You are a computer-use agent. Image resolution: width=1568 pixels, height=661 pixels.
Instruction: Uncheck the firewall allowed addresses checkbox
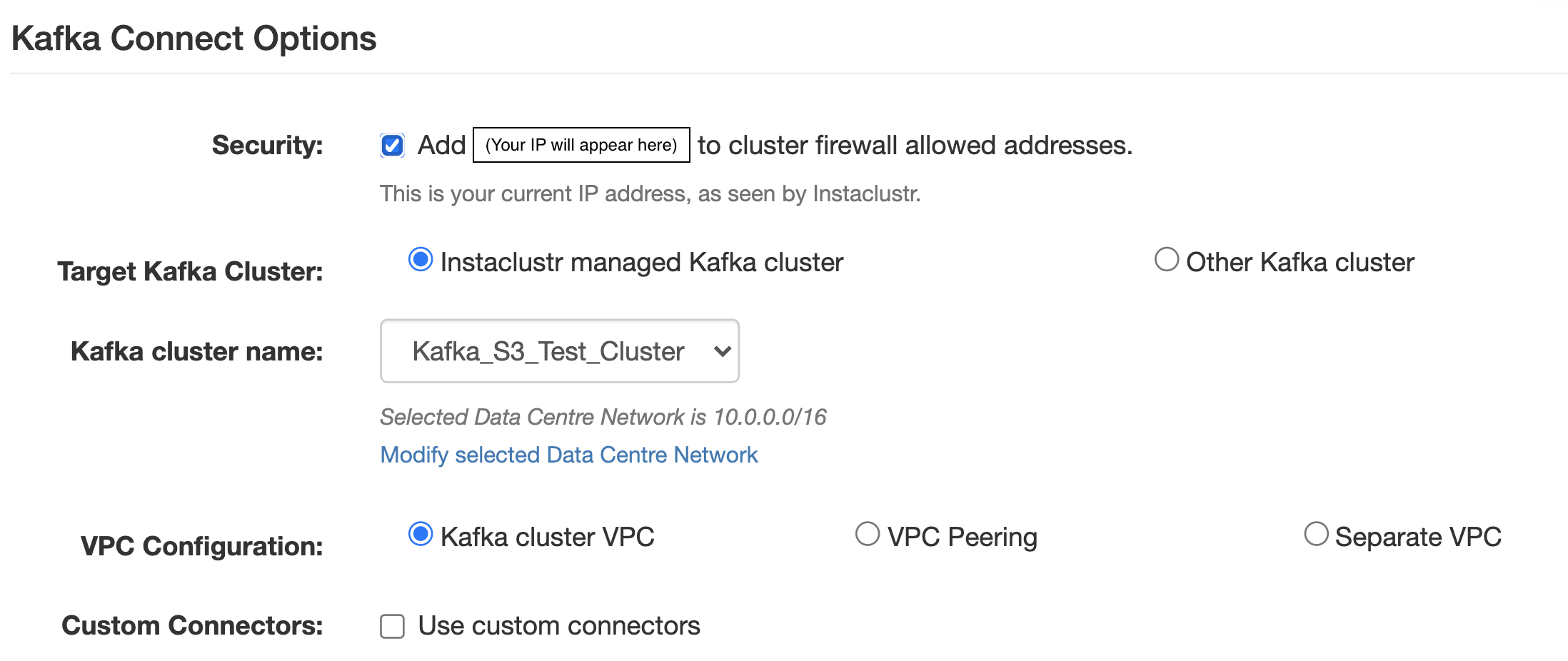392,145
